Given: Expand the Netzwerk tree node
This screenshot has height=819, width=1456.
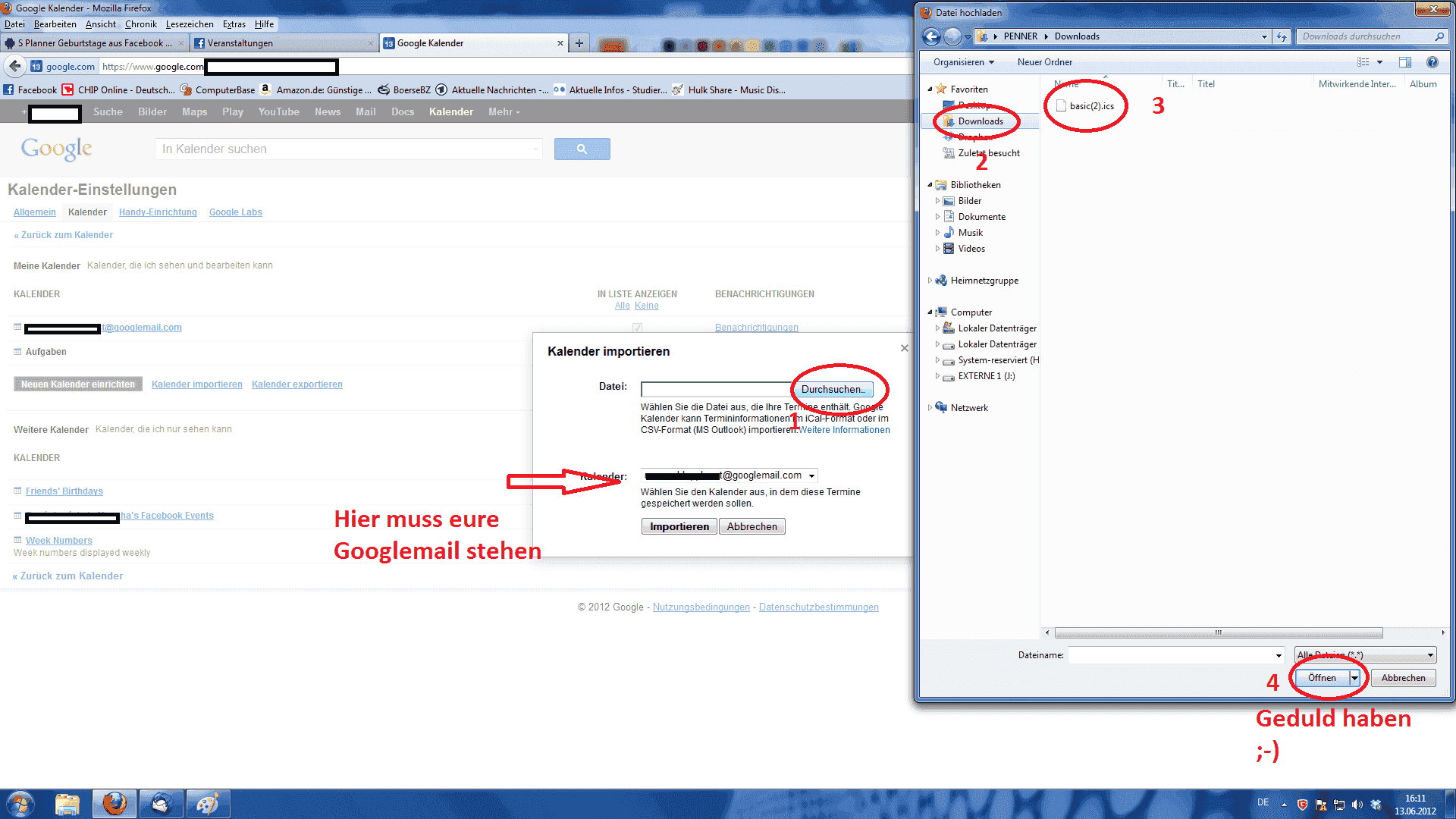Looking at the screenshot, I should (930, 408).
